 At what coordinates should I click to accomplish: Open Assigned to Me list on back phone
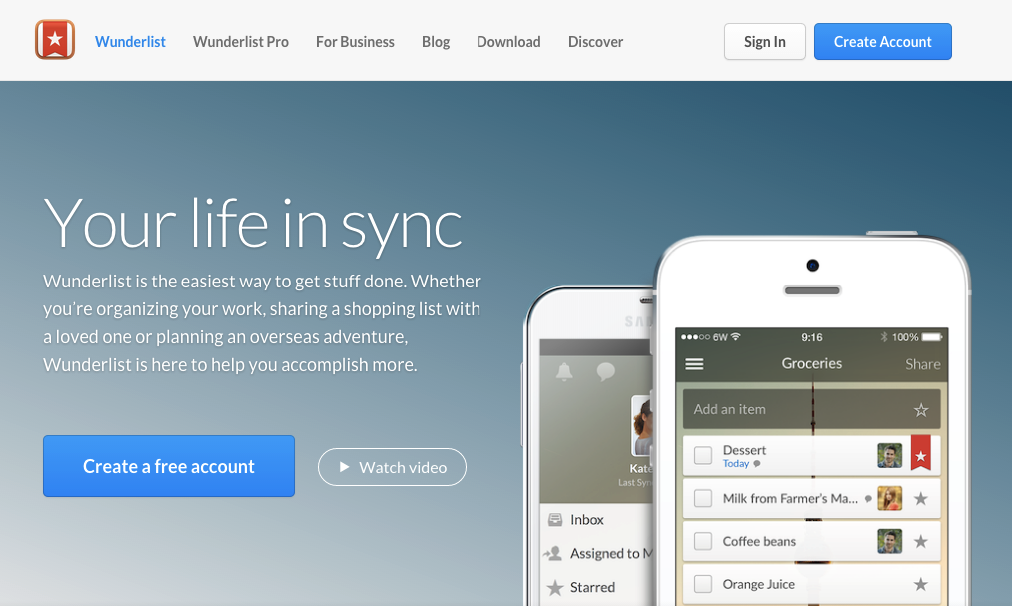point(596,553)
